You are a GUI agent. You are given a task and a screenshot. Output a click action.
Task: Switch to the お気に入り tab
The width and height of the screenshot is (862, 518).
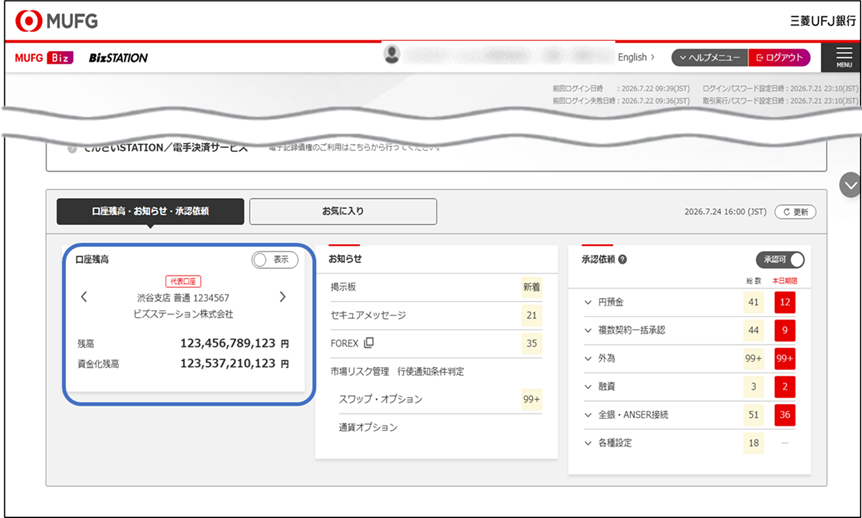(x=343, y=211)
